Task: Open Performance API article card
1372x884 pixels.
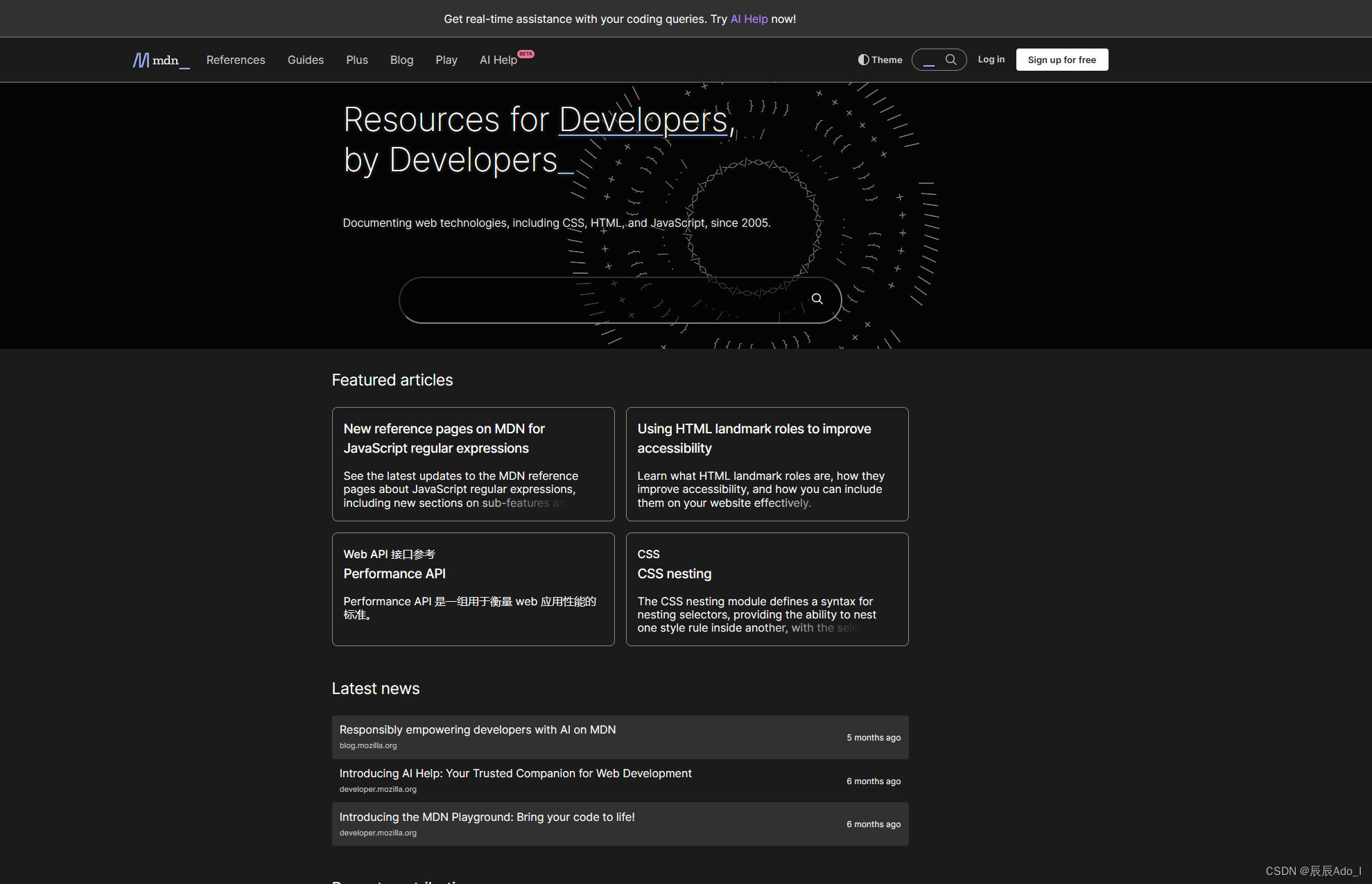Action: 394,573
